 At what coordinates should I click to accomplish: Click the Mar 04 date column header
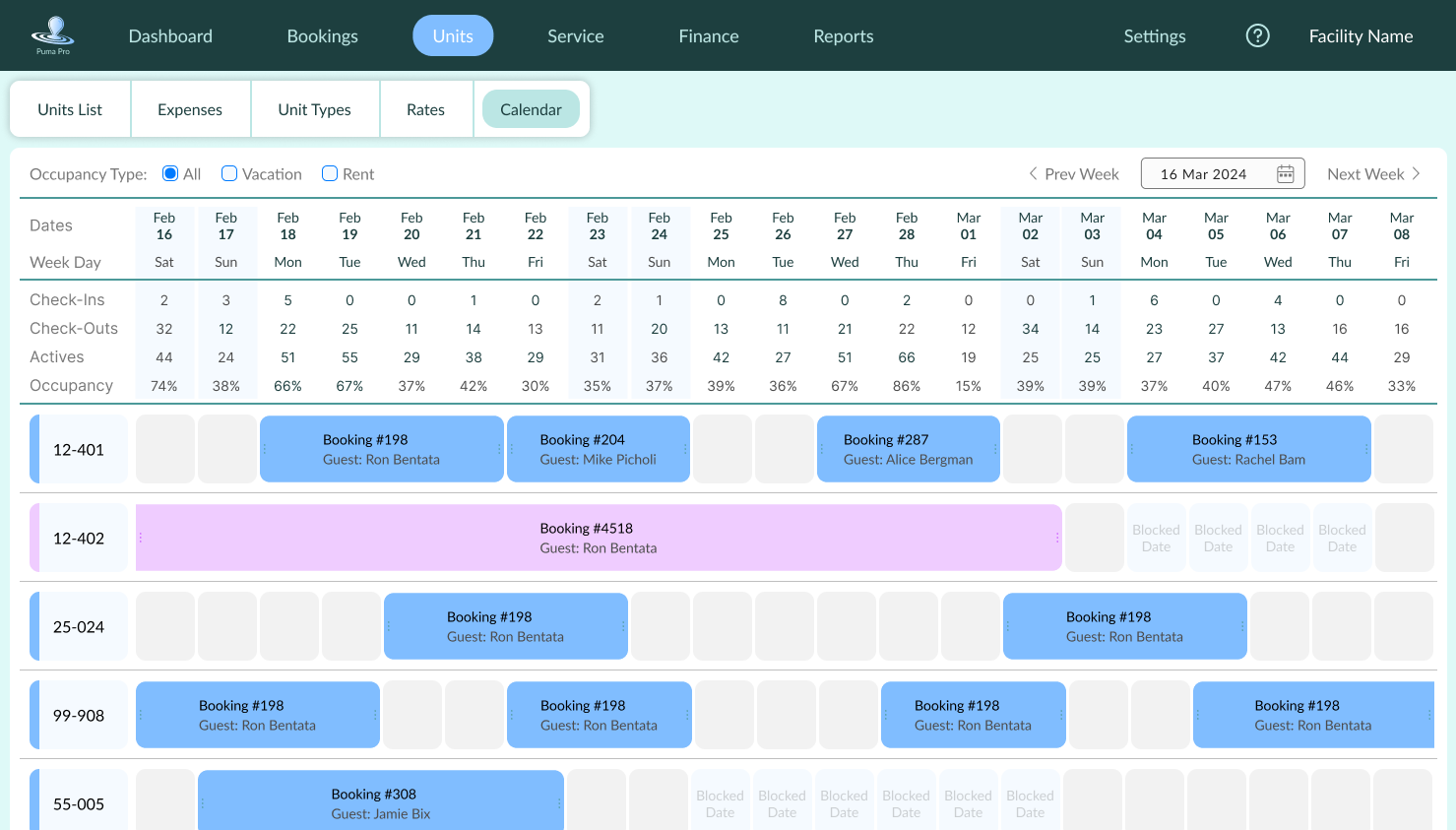1155,226
